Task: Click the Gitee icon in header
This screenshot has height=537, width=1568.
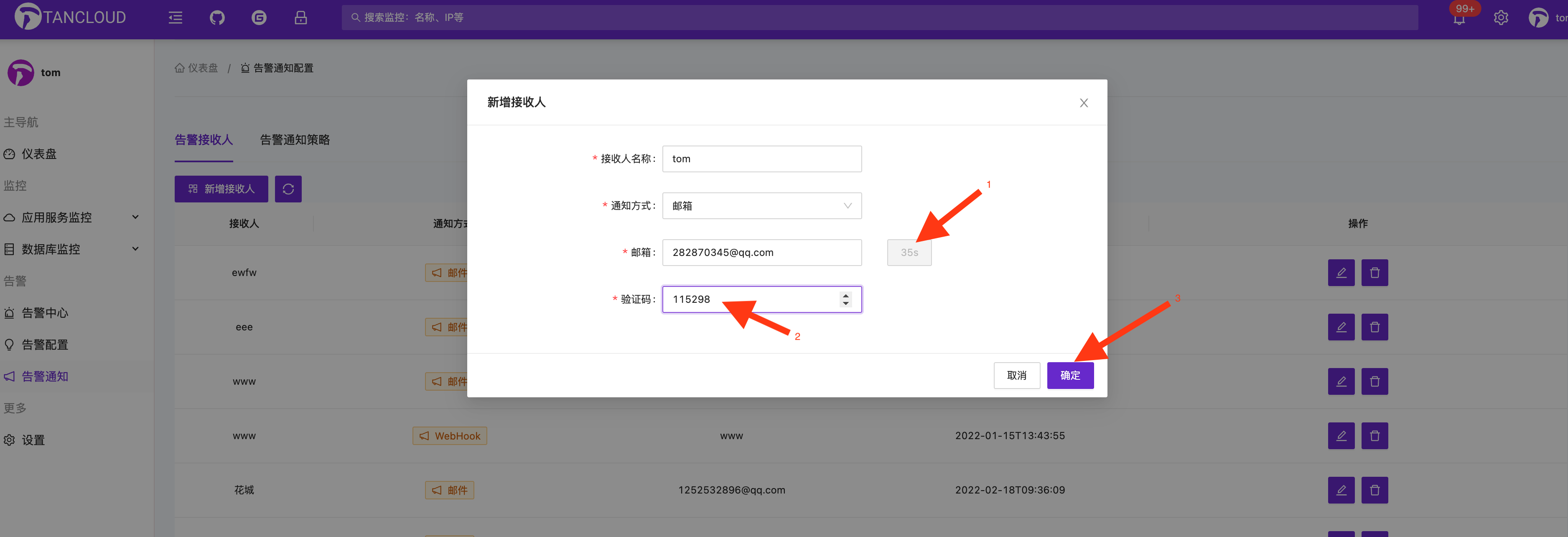Action: (x=259, y=18)
